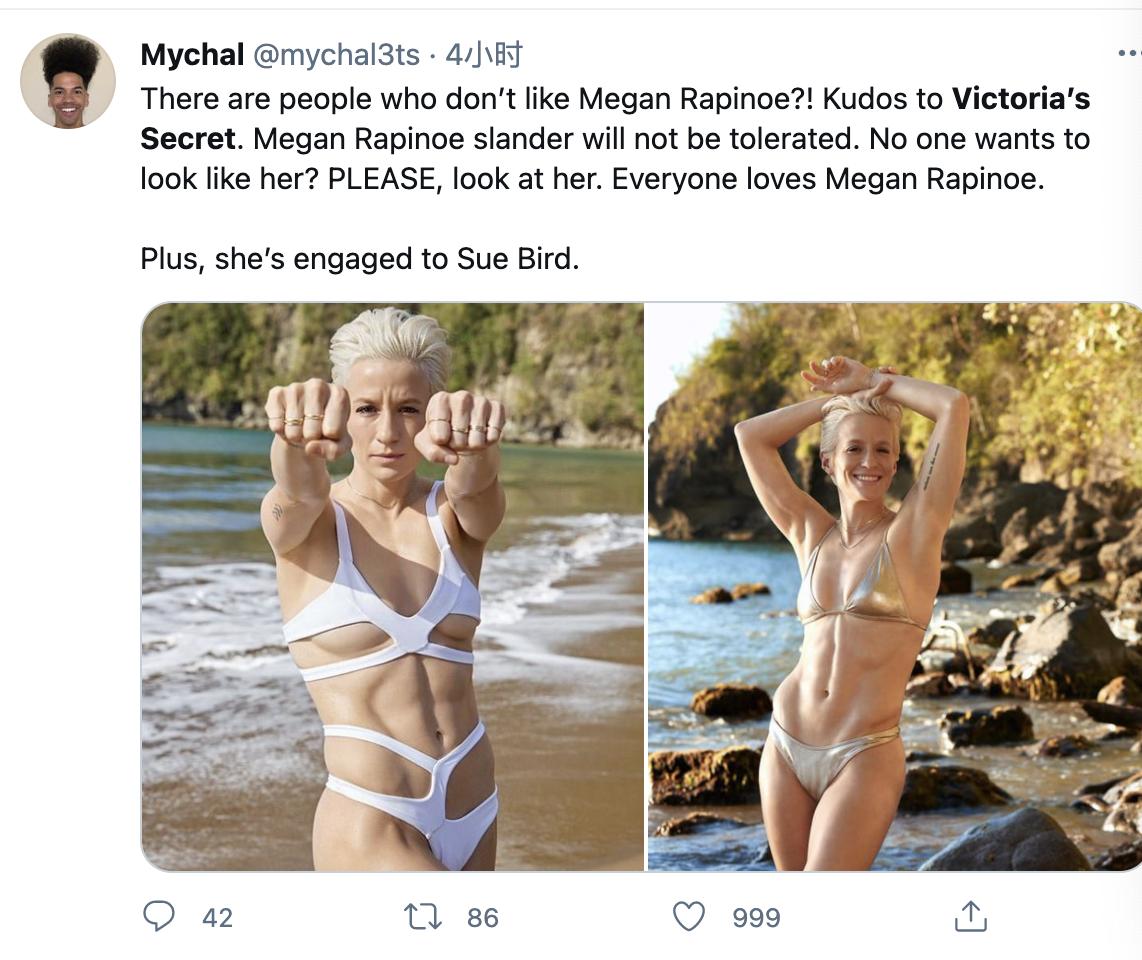This screenshot has width=1142, height=960.
Task: Open the share menu from the upload arrow
Action: [971, 916]
